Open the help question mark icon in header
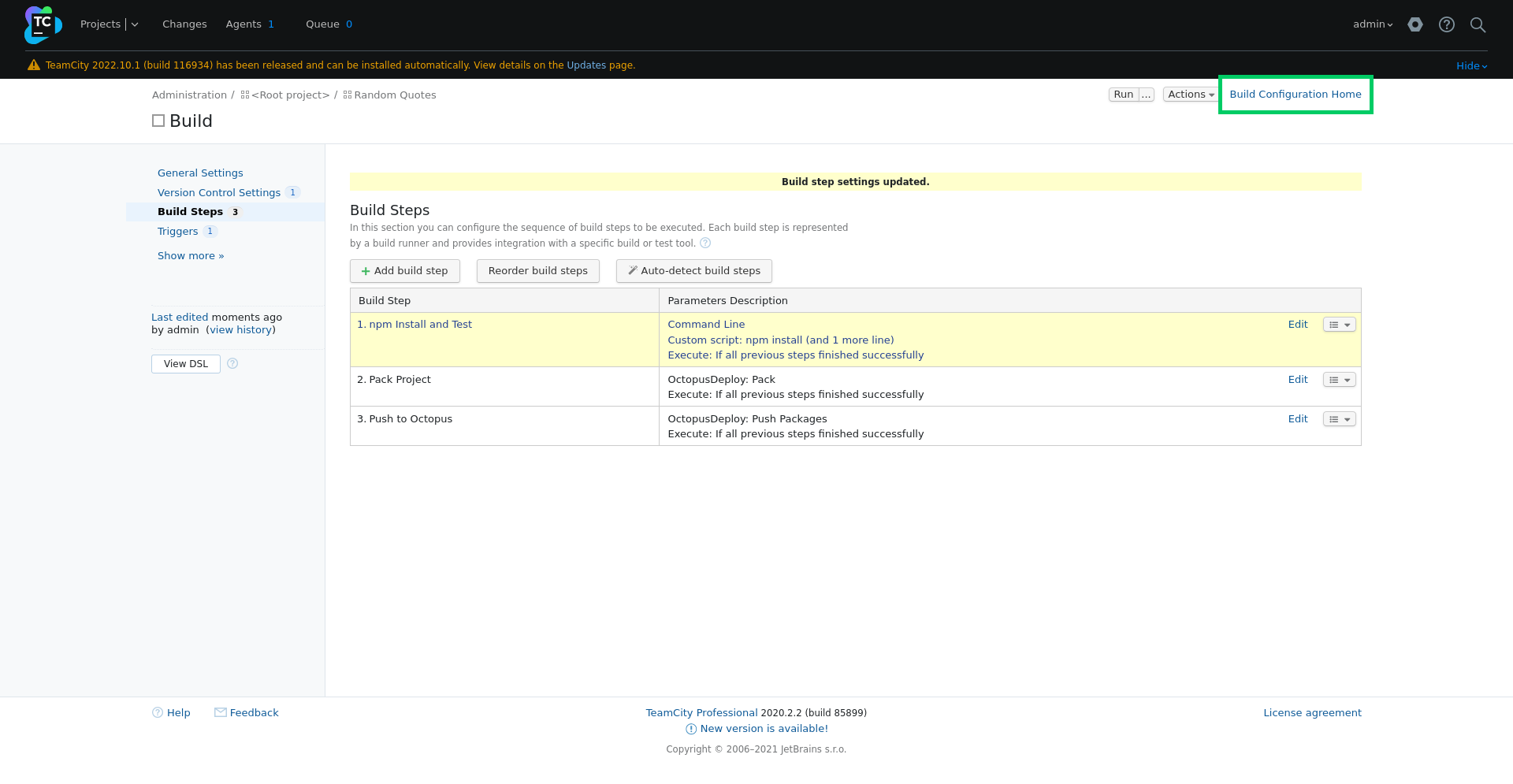Image resolution: width=1513 pixels, height=784 pixels. click(x=1447, y=24)
